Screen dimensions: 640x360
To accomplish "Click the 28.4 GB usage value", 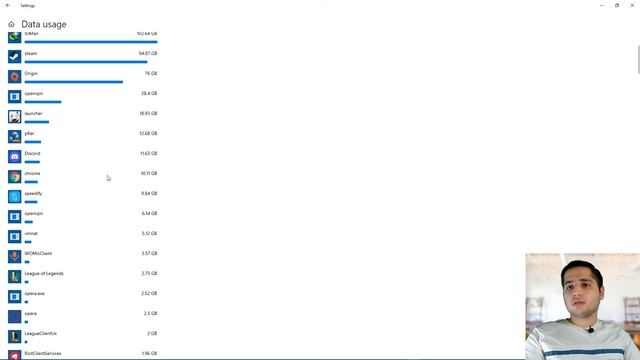I will (149, 93).
